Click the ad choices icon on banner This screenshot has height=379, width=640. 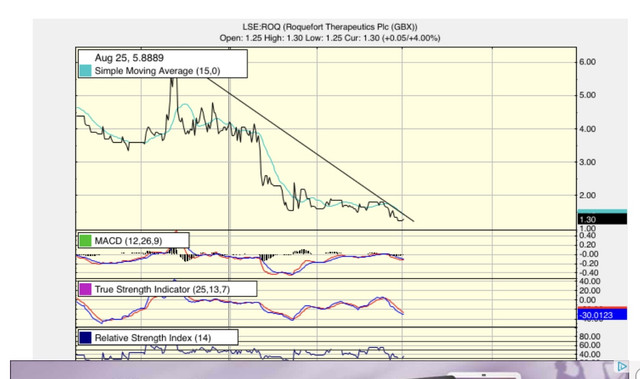click(x=622, y=366)
